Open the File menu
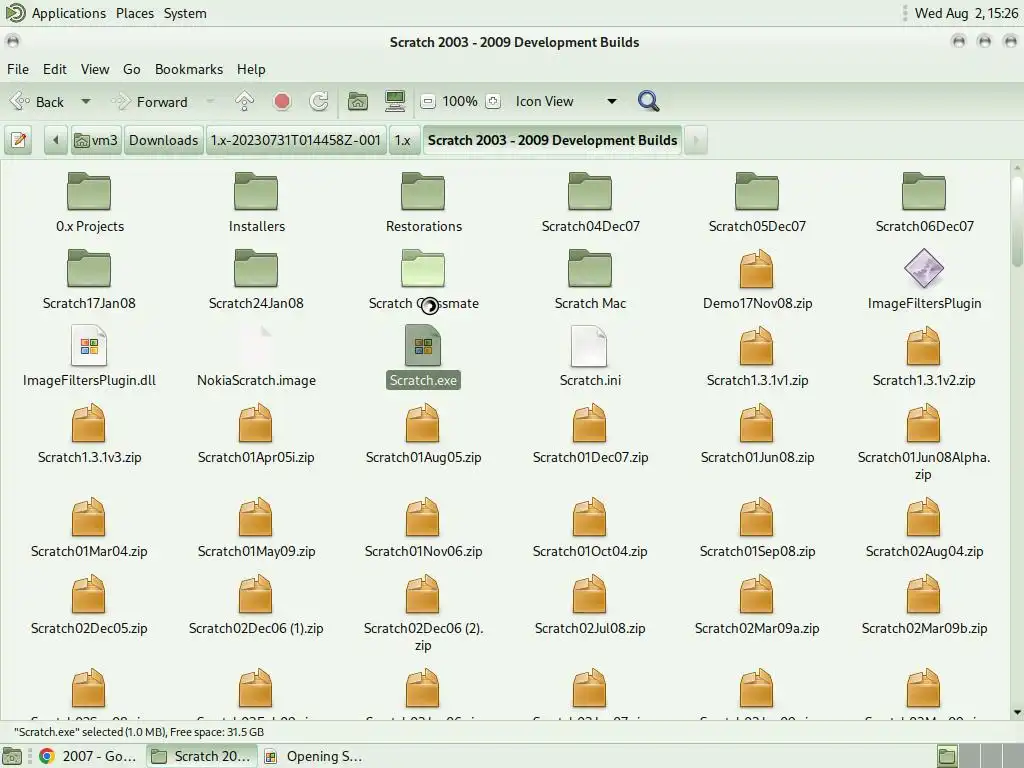This screenshot has height=768, width=1024. click(18, 69)
